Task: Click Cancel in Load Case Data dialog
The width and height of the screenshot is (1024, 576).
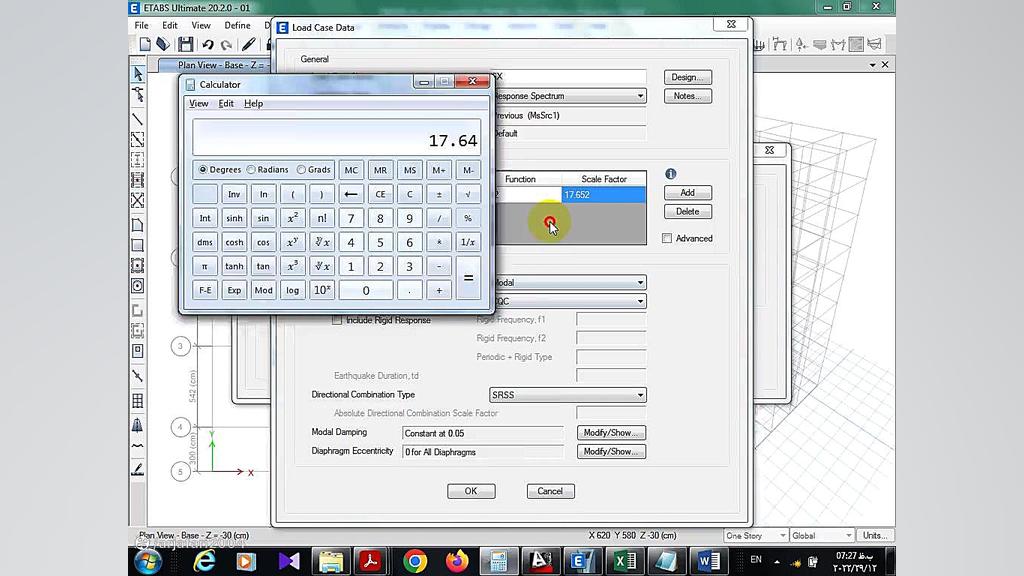Action: tap(551, 491)
